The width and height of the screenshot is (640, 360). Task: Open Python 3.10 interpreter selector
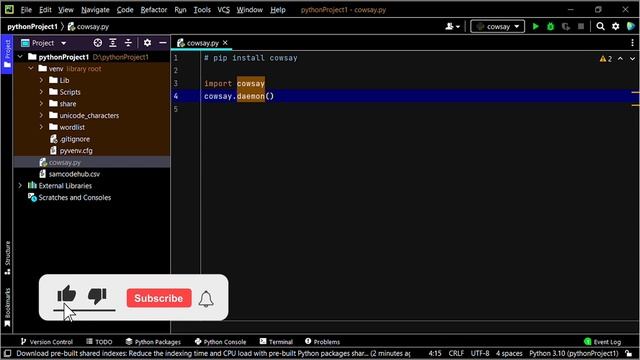(x=574, y=353)
